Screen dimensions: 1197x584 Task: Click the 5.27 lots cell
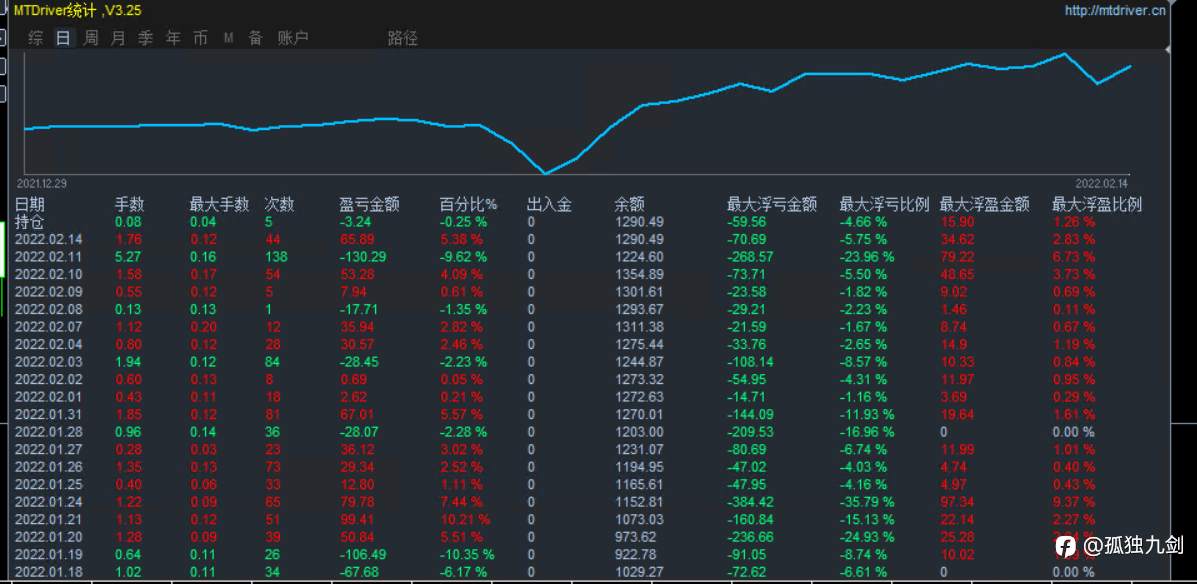(x=128, y=257)
